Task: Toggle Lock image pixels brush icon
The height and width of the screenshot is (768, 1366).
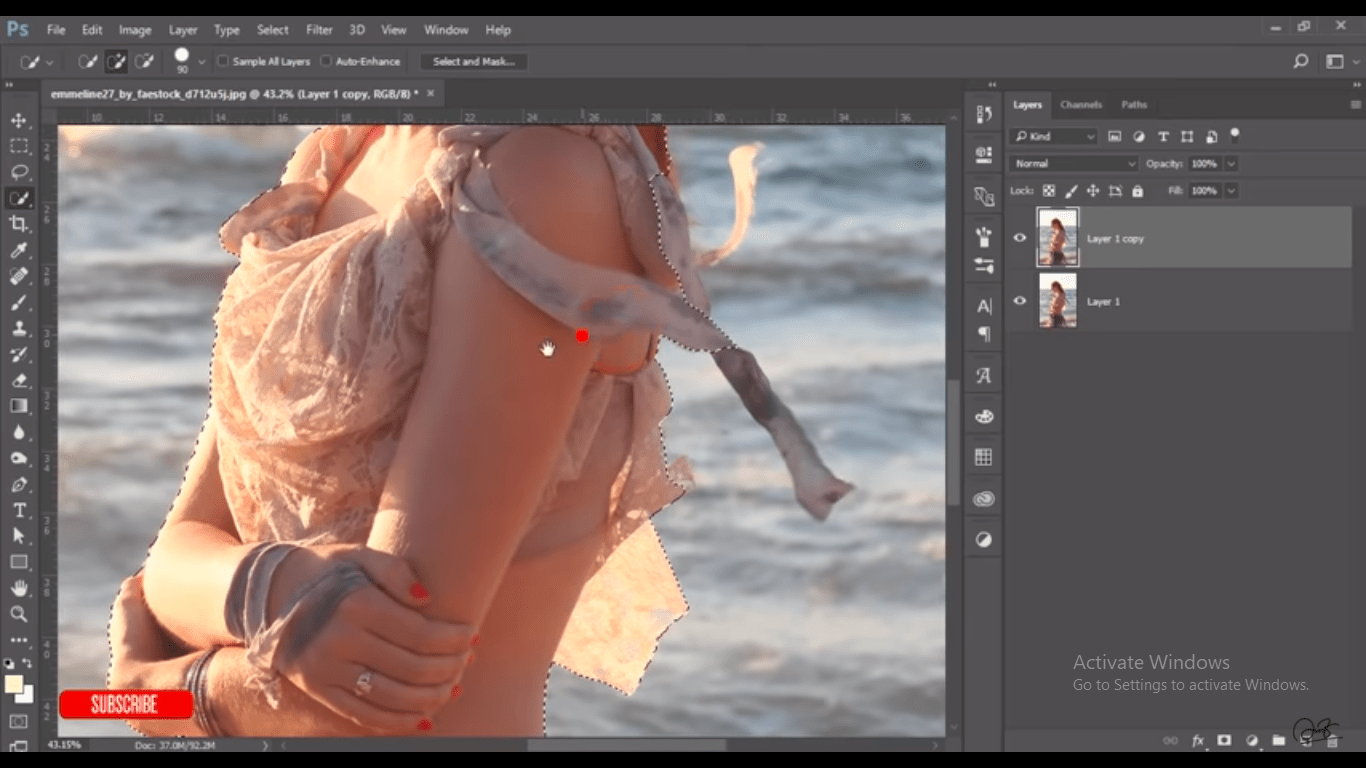Action: tap(1071, 190)
